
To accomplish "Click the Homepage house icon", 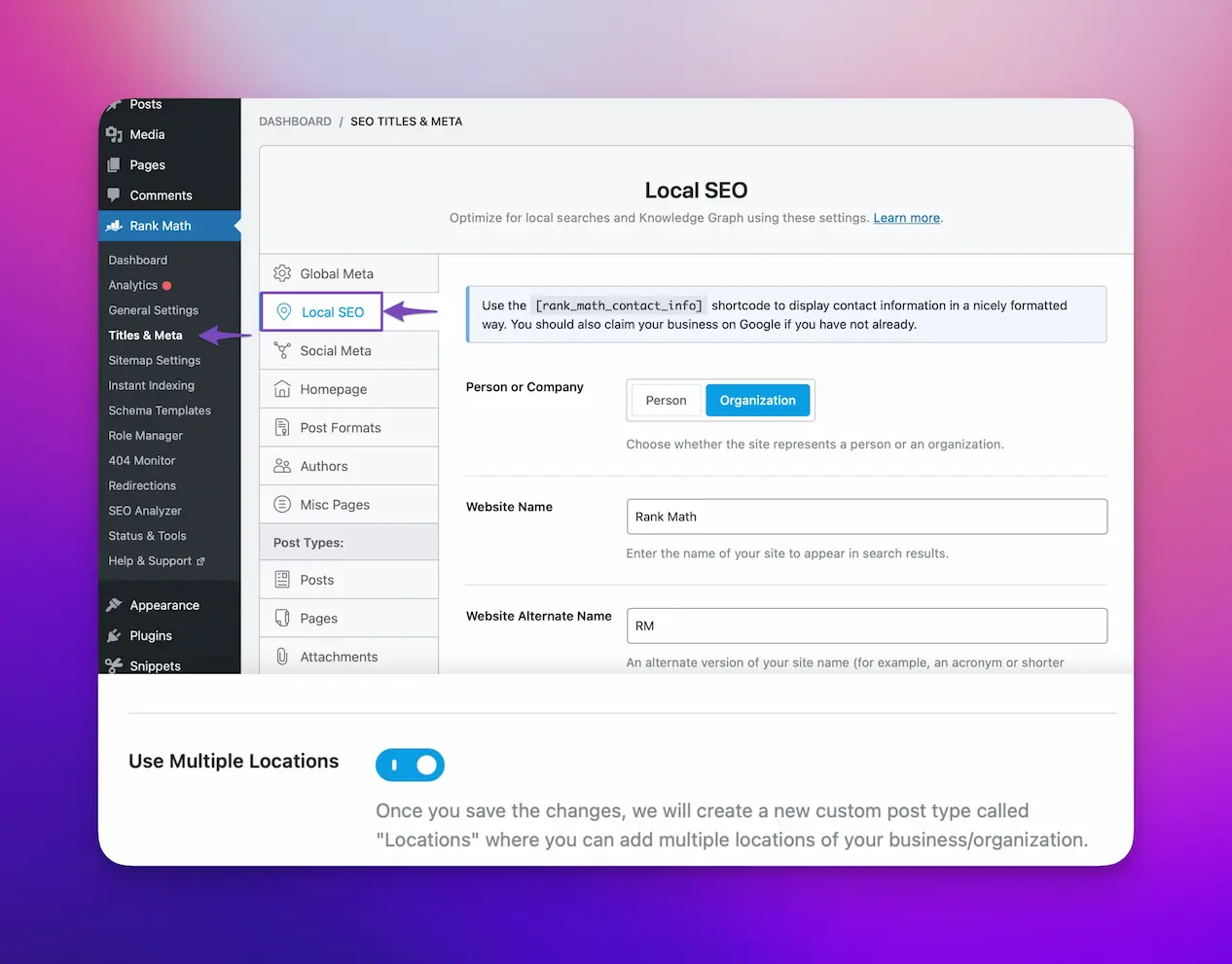I will (282, 389).
